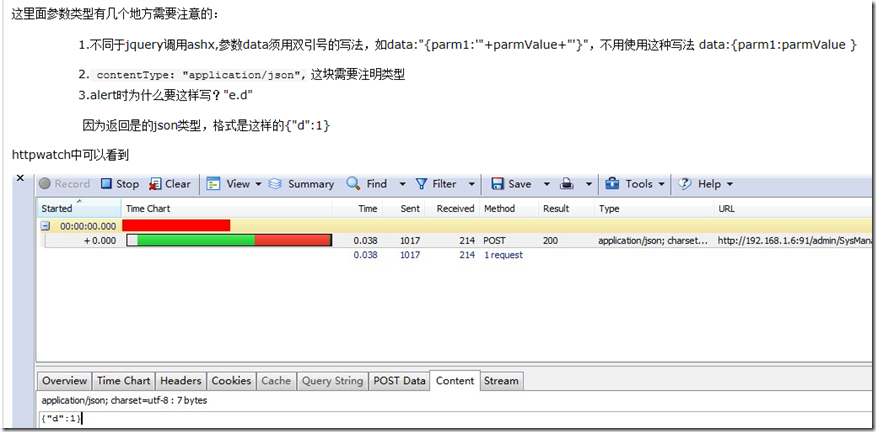This screenshot has width=876, height=432.
Task: Sort by the Method column header
Action: pos(509,208)
